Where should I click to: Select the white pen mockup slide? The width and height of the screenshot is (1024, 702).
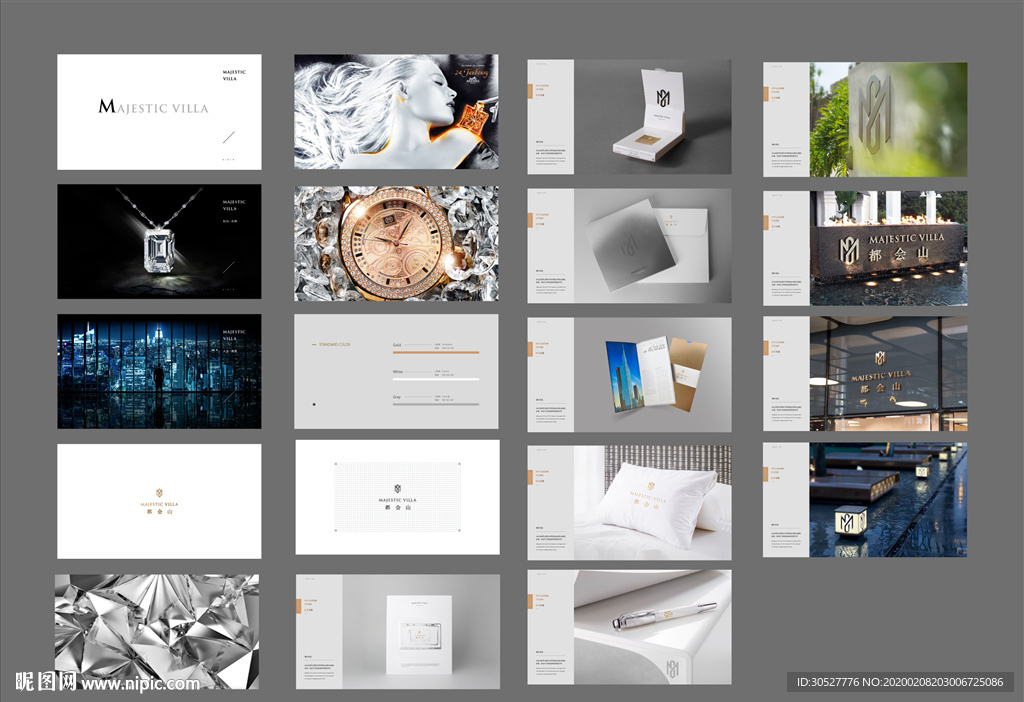629,627
